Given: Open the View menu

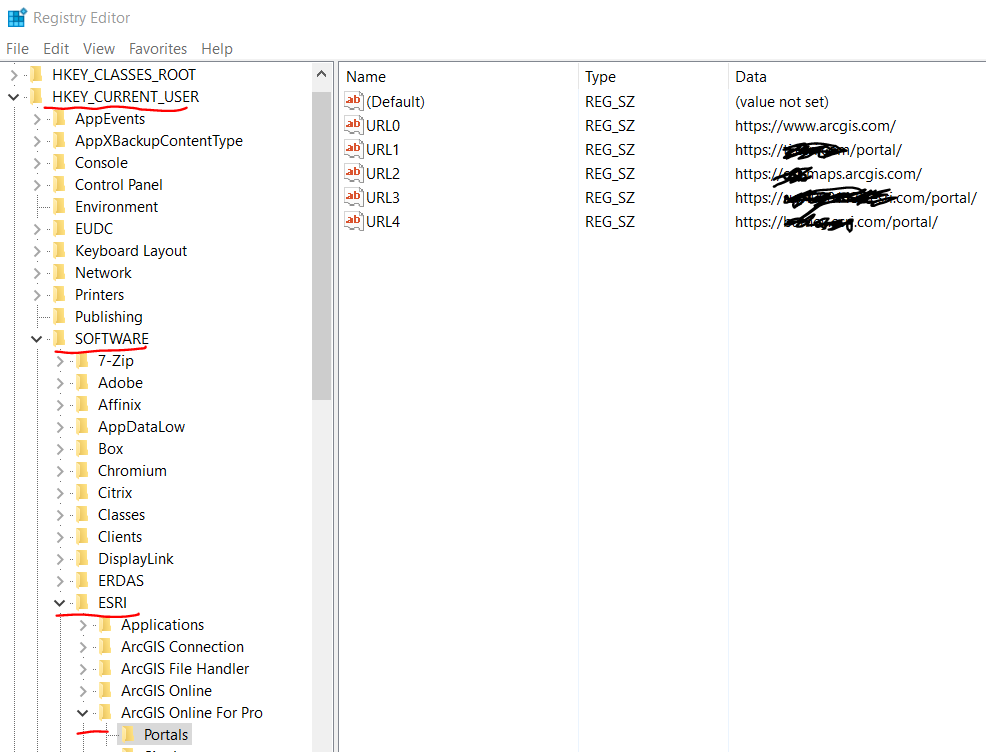Looking at the screenshot, I should (x=99, y=48).
